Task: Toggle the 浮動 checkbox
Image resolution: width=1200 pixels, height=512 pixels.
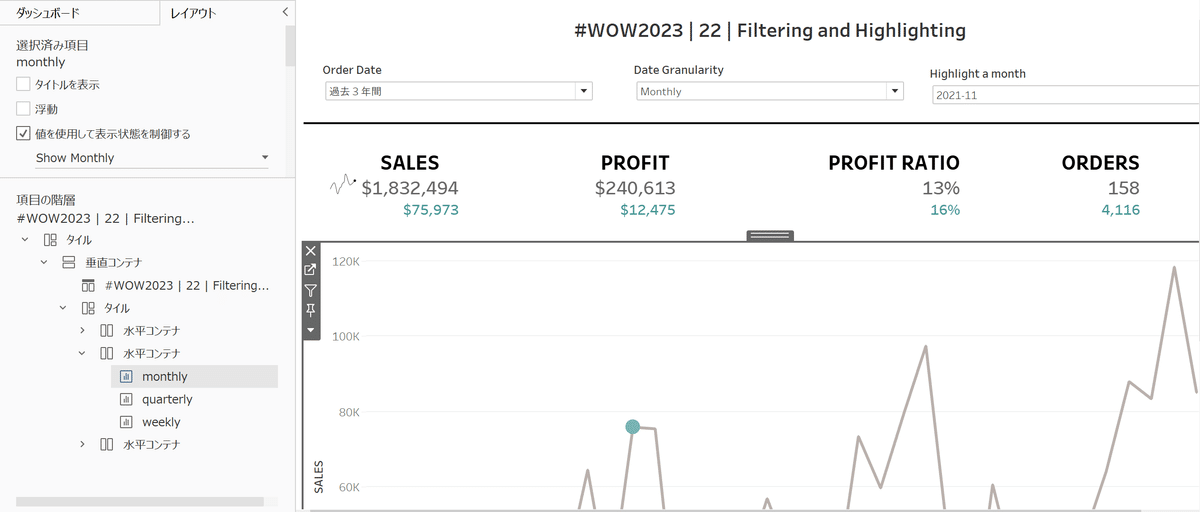Action: point(23,109)
